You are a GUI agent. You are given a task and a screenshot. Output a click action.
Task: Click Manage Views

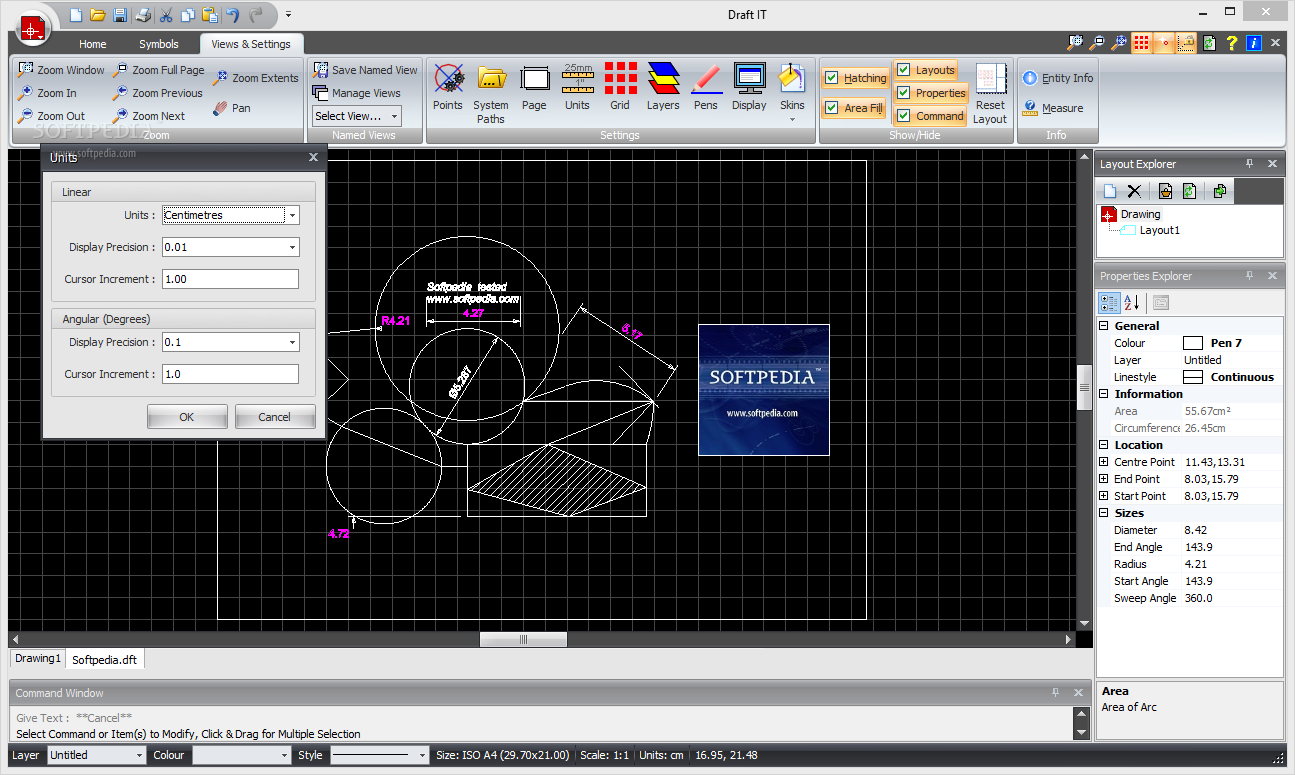356,93
